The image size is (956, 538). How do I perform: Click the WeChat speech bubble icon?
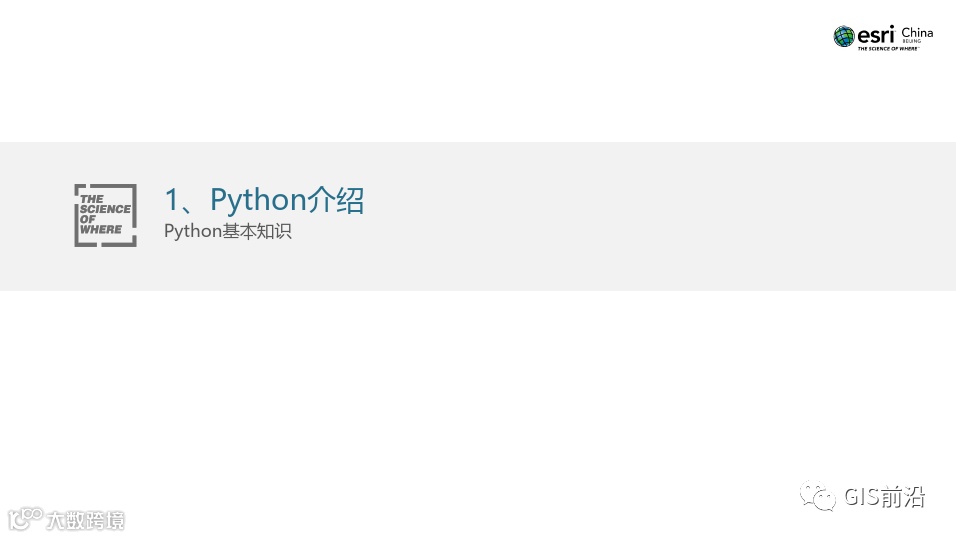[x=818, y=496]
